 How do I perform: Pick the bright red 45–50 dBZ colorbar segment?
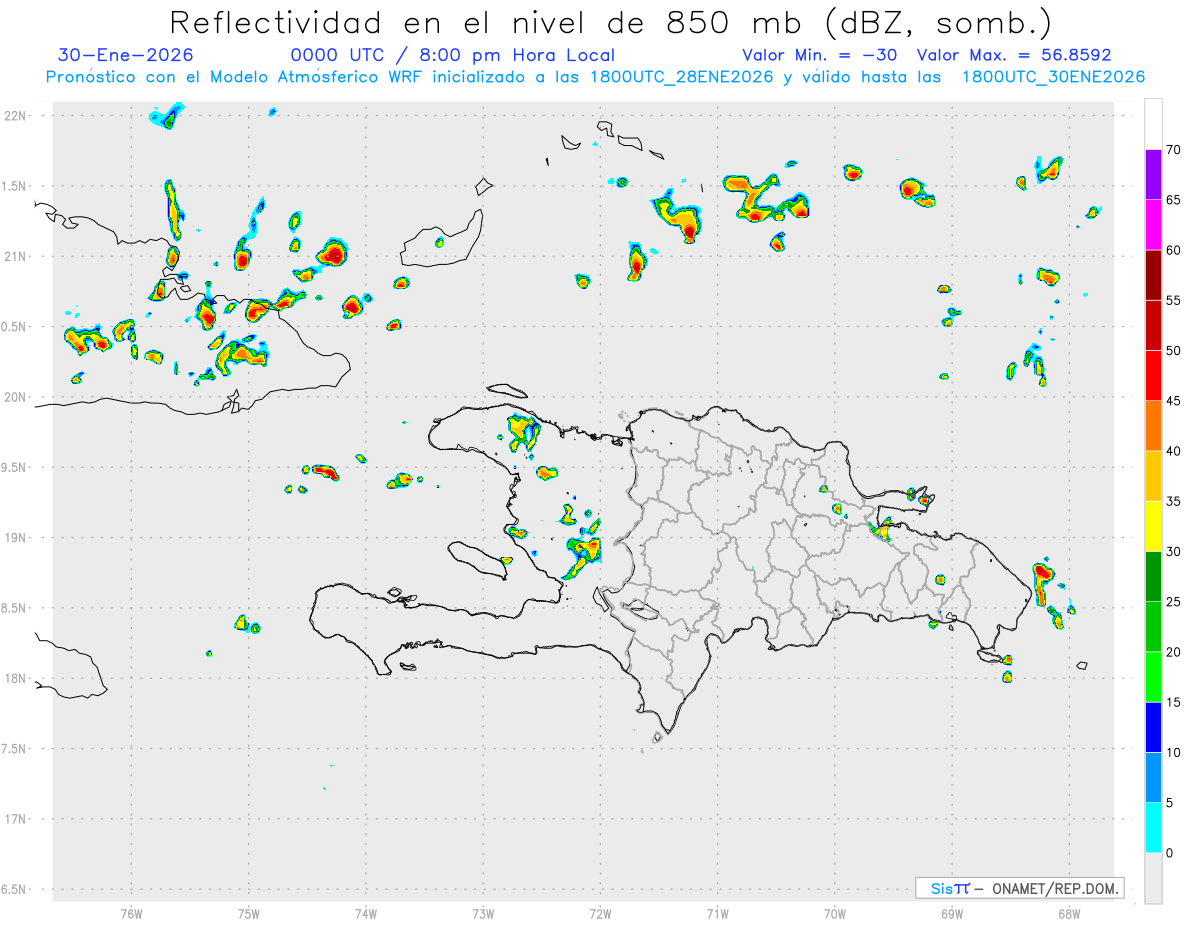point(1153,376)
